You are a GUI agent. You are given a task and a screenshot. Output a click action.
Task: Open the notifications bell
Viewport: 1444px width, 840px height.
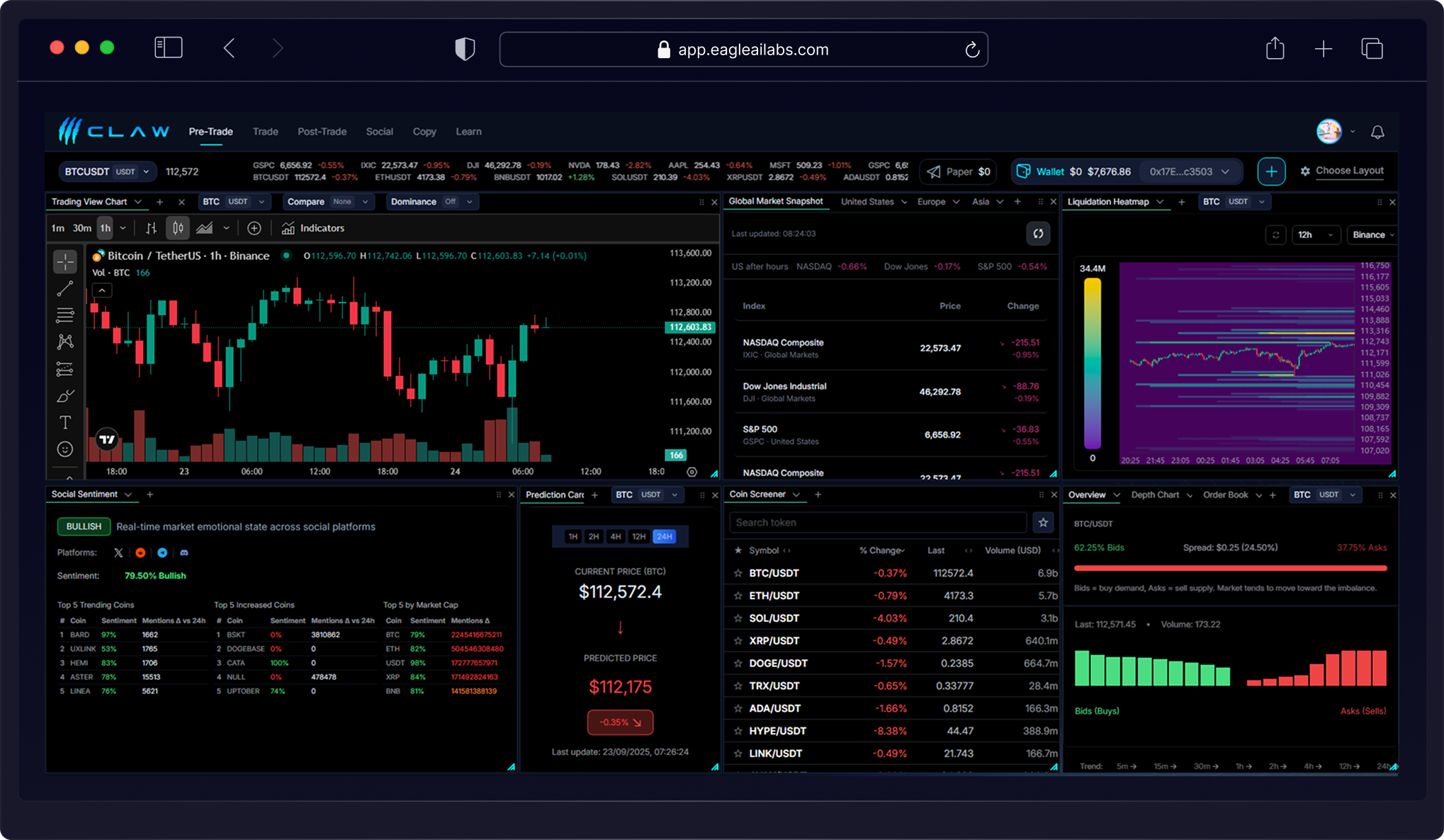[x=1377, y=132]
